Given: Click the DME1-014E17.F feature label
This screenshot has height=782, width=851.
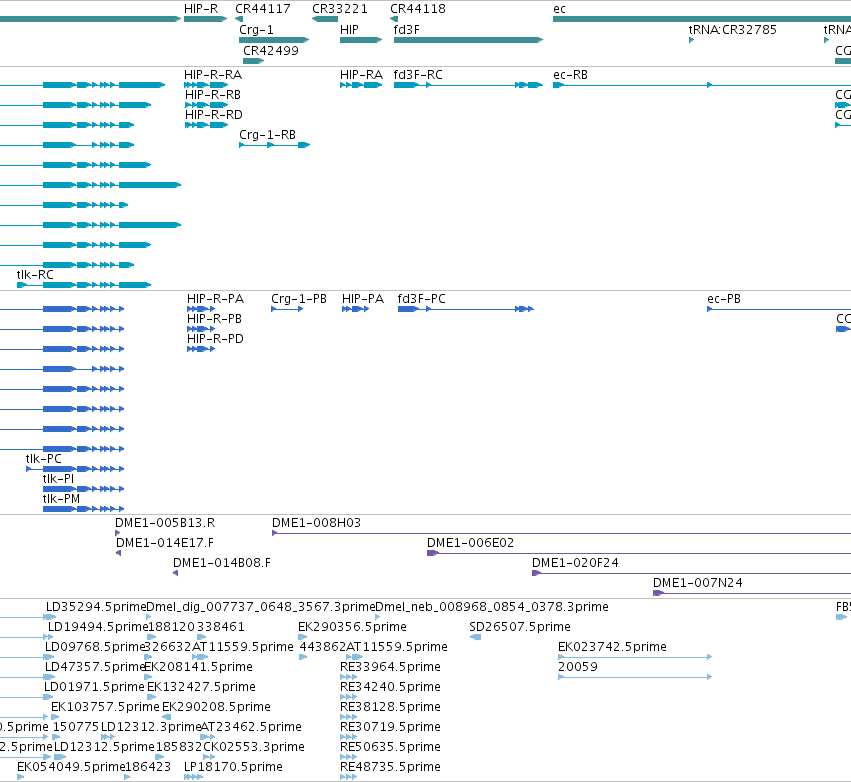Looking at the screenshot, I should (165, 543).
